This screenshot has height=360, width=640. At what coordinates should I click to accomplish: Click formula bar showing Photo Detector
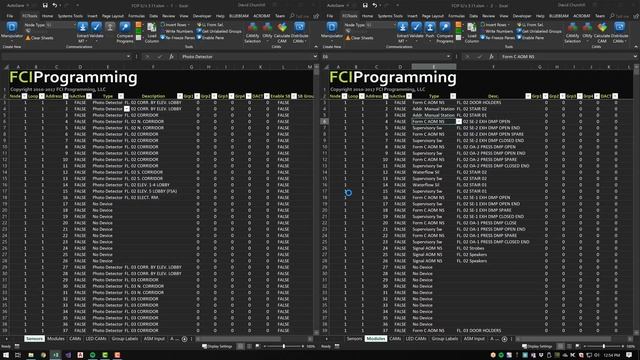[x=246, y=56]
